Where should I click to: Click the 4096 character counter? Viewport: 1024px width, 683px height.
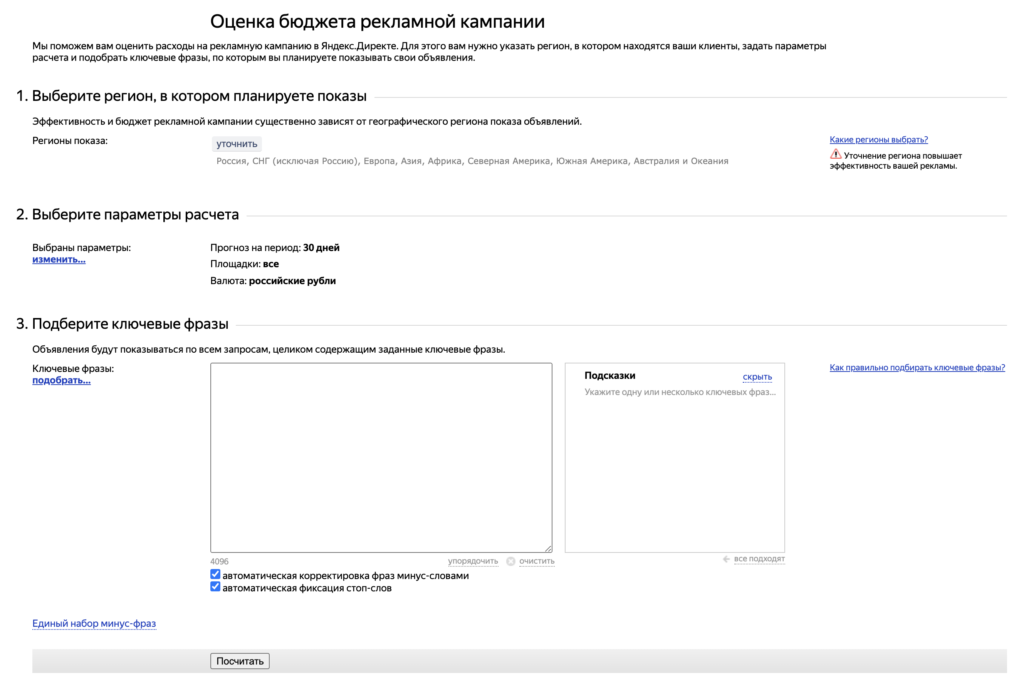219,562
